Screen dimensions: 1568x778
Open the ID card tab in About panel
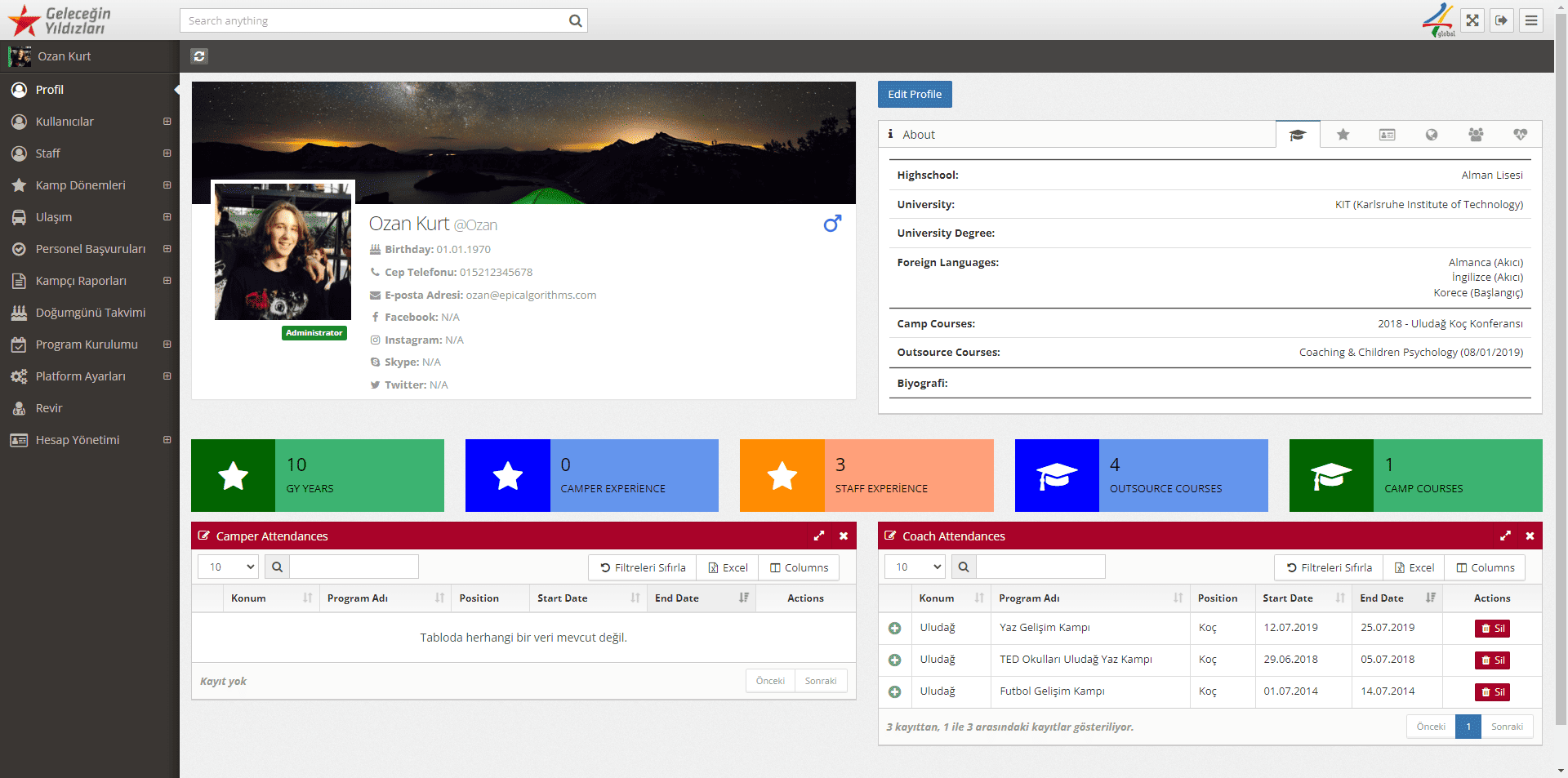(1387, 135)
